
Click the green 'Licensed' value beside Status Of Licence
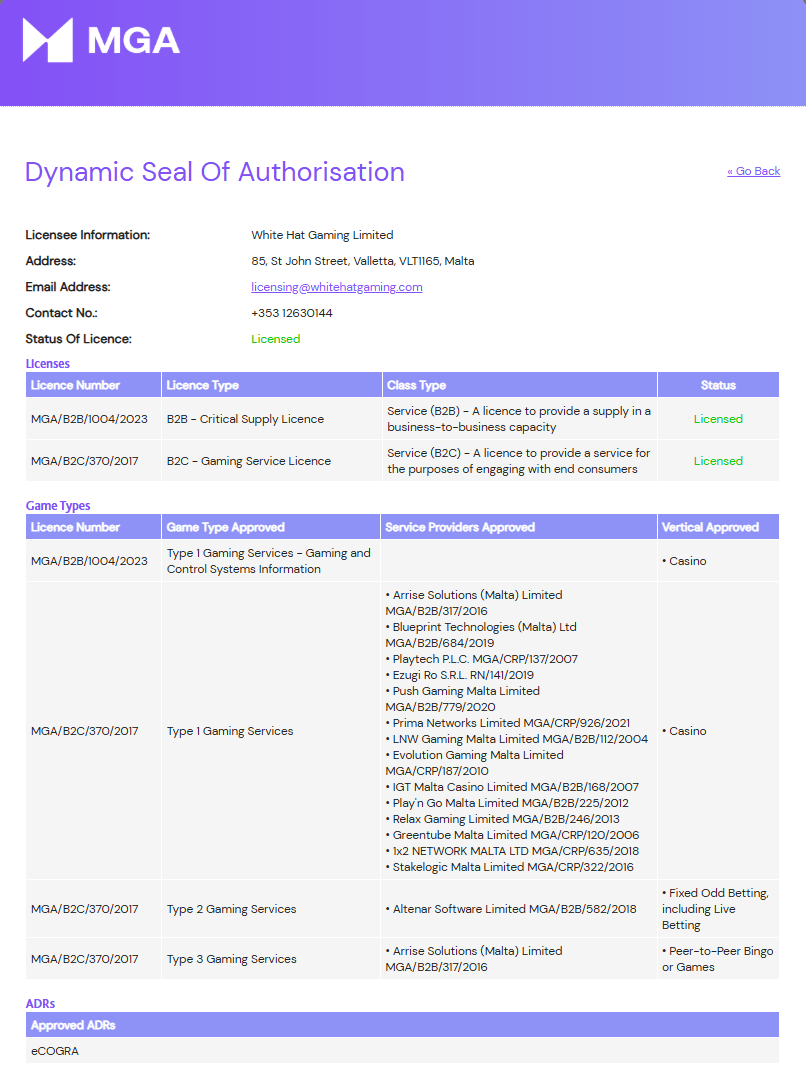pos(275,339)
